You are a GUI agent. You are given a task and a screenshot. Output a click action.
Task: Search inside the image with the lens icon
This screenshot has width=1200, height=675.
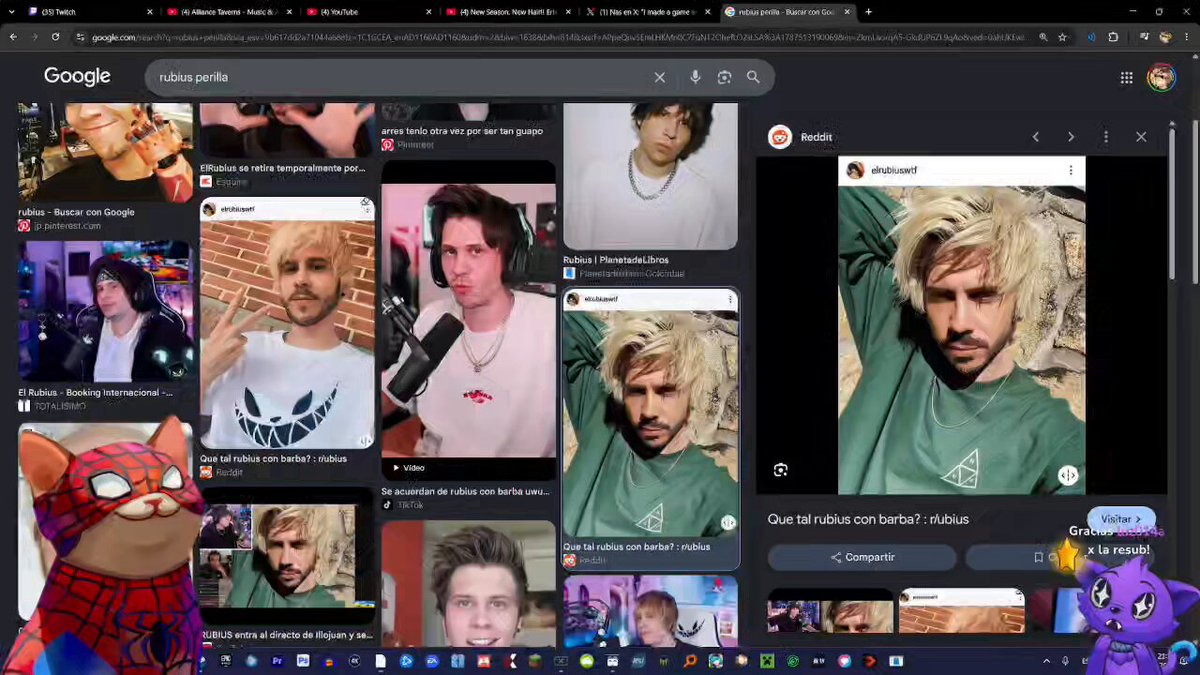pyautogui.click(x=780, y=470)
